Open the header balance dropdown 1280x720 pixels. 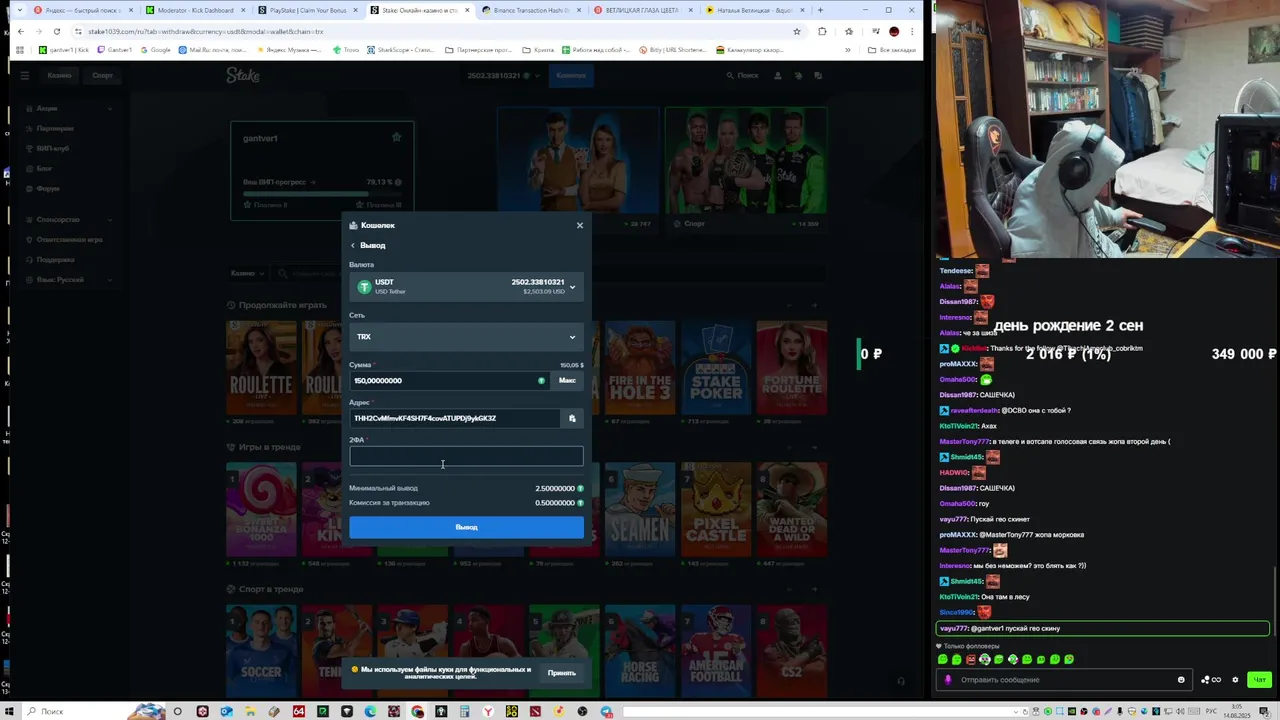pos(503,75)
